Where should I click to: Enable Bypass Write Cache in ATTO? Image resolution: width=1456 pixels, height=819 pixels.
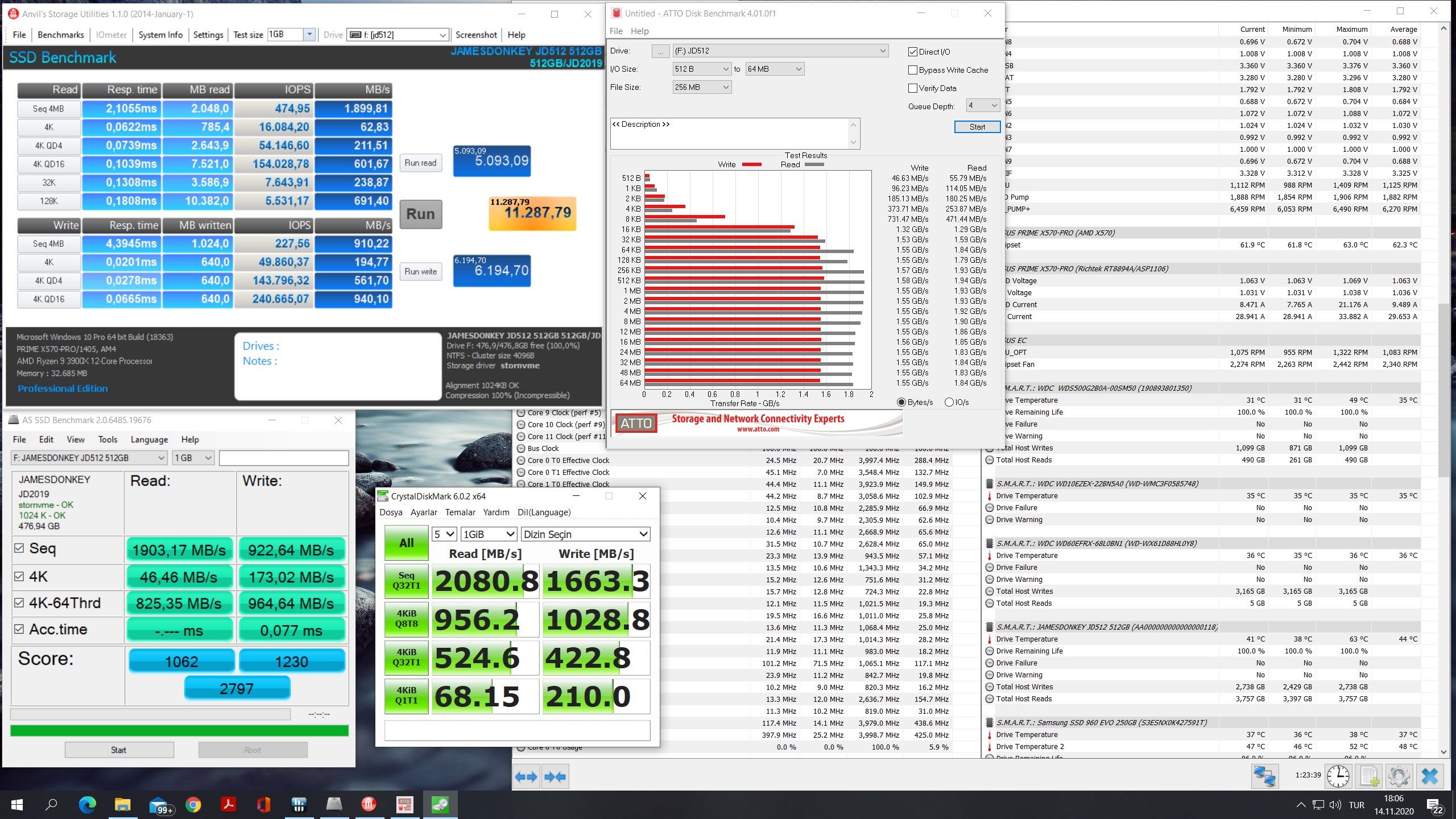click(x=913, y=70)
